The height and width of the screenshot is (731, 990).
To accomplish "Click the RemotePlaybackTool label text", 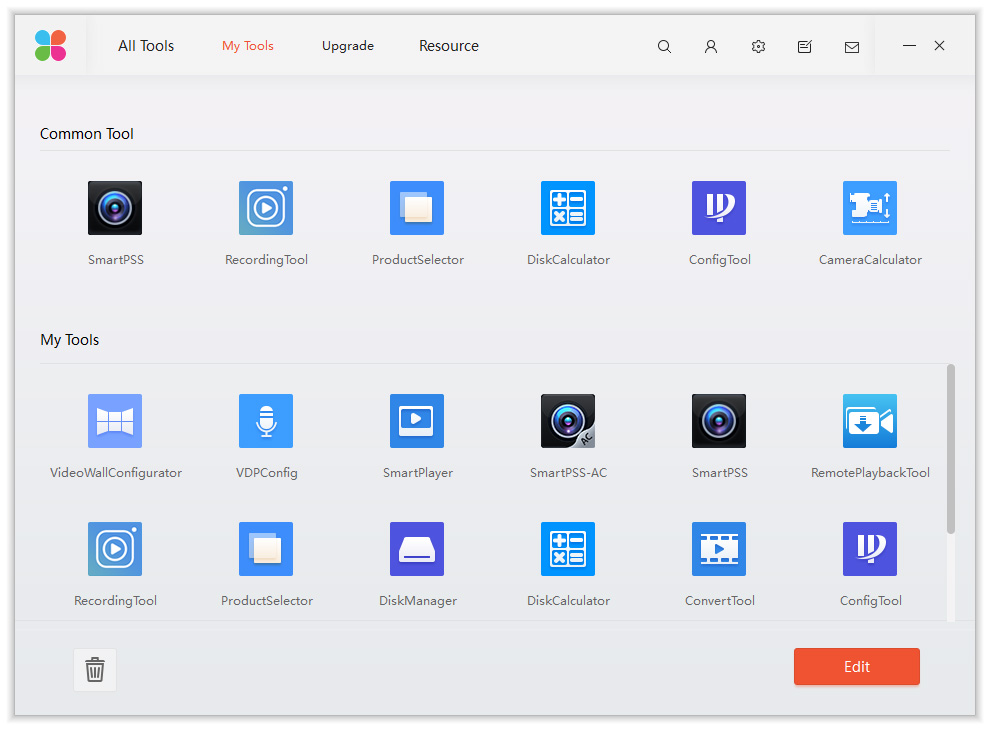I will click(x=870, y=473).
